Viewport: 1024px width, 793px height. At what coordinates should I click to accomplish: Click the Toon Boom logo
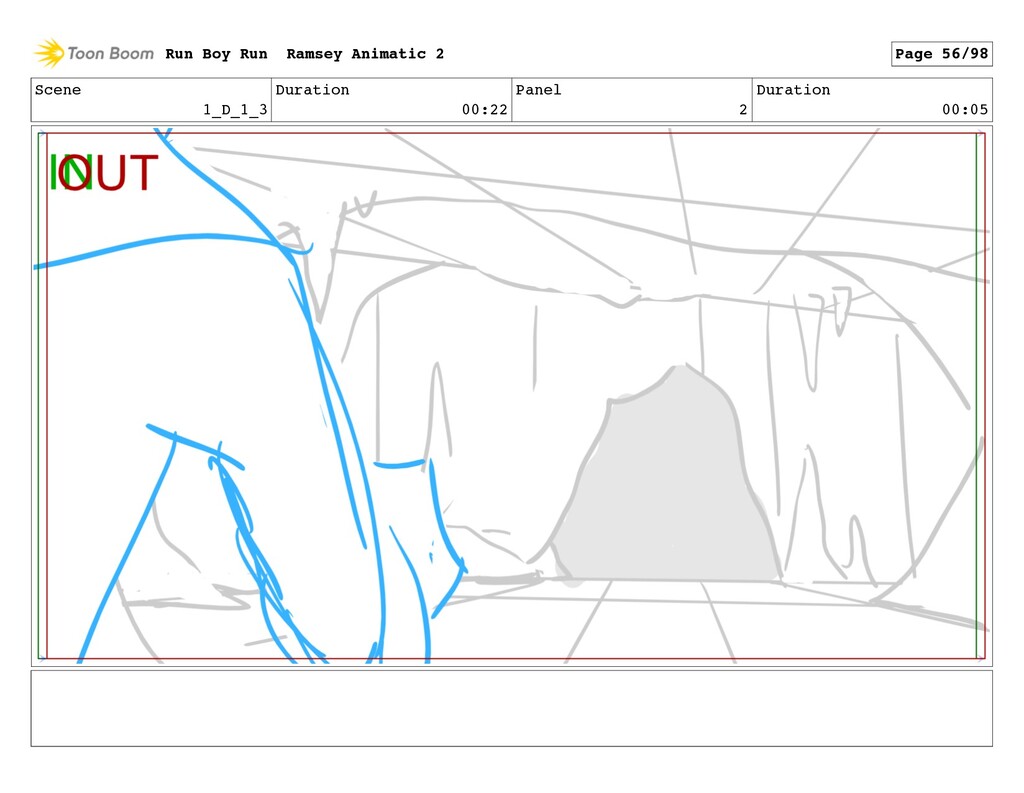[94, 53]
